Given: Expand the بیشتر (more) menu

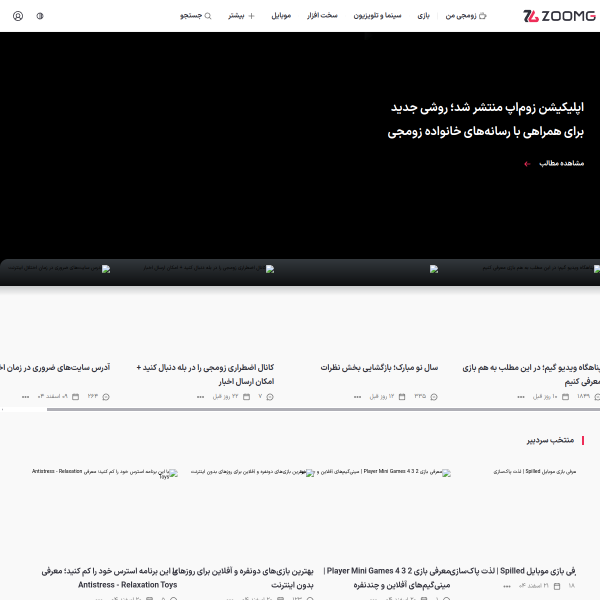Looking at the screenshot, I should 241,16.
